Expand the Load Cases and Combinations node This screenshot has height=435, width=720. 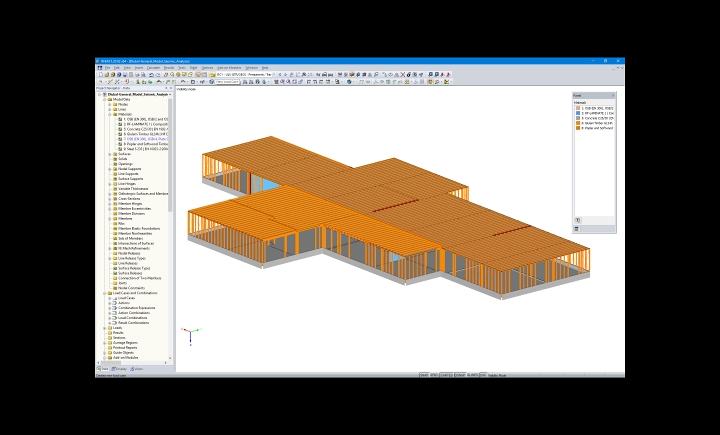pyautogui.click(x=105, y=293)
